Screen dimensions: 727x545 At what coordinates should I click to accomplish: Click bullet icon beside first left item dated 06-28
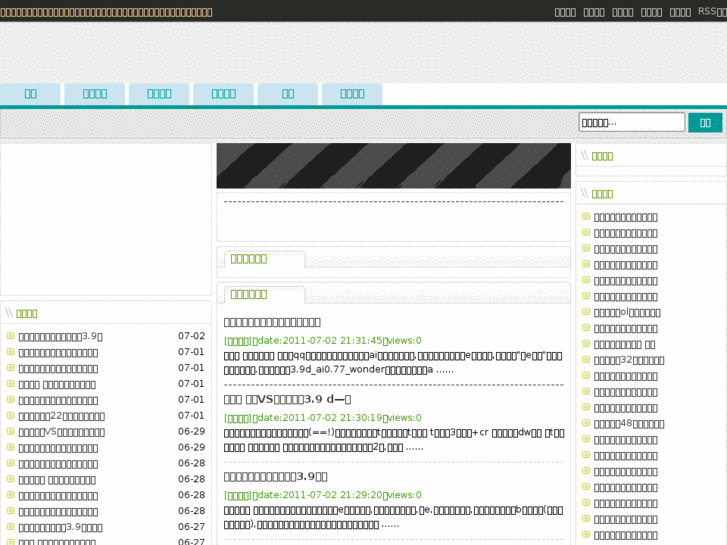pyautogui.click(x=10, y=464)
